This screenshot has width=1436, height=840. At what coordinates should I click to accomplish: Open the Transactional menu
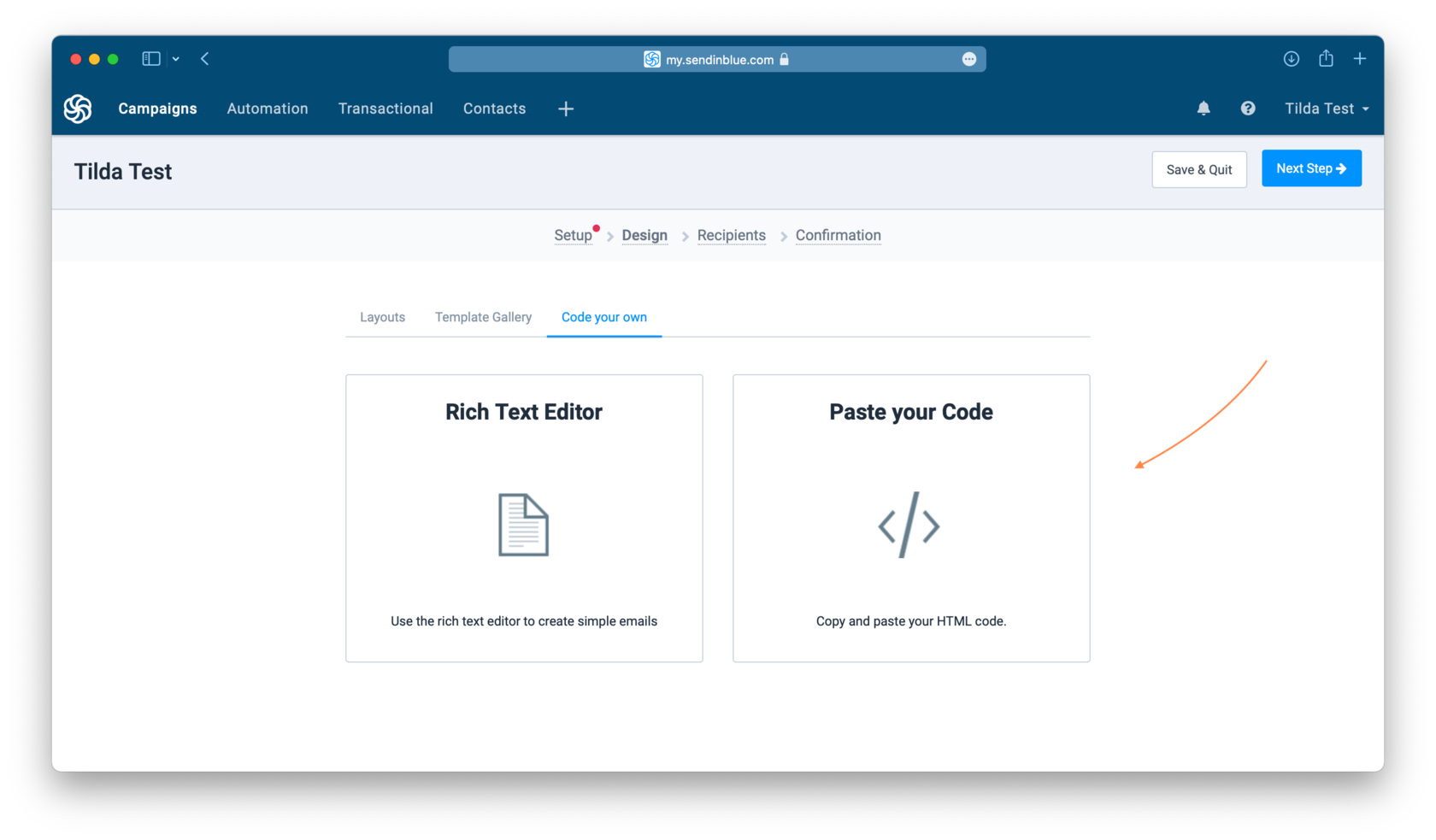tap(385, 109)
